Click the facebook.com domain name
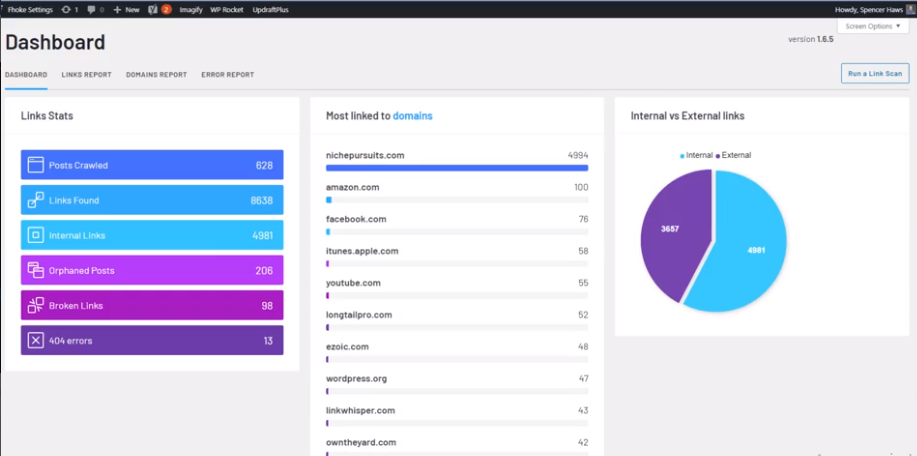Image resolution: width=917 pixels, height=456 pixels. pos(356,219)
